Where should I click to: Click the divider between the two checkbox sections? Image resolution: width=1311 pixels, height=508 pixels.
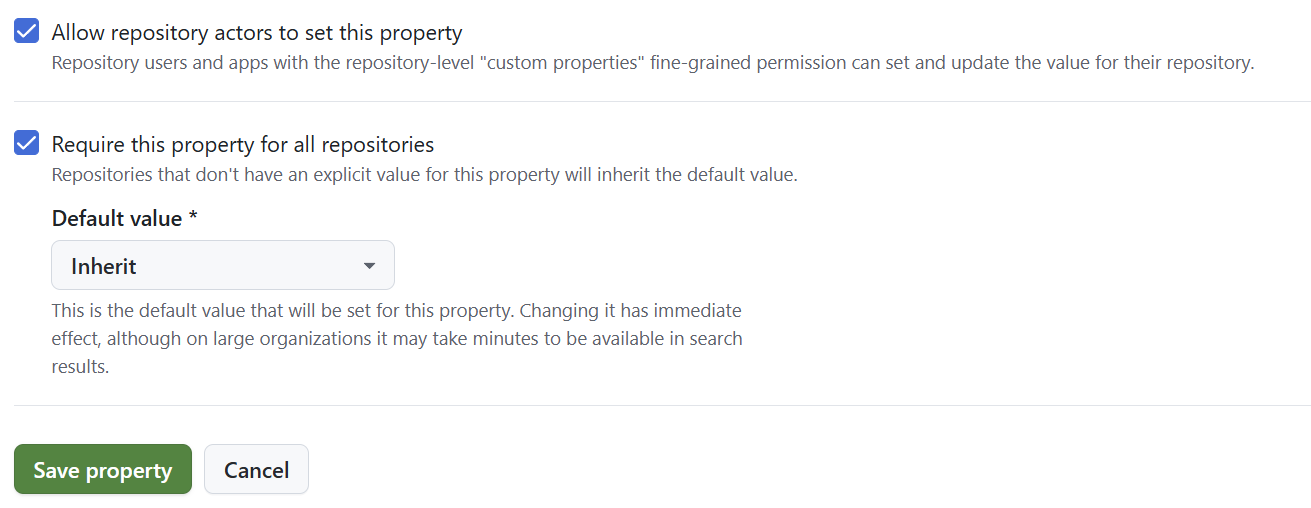point(660,102)
